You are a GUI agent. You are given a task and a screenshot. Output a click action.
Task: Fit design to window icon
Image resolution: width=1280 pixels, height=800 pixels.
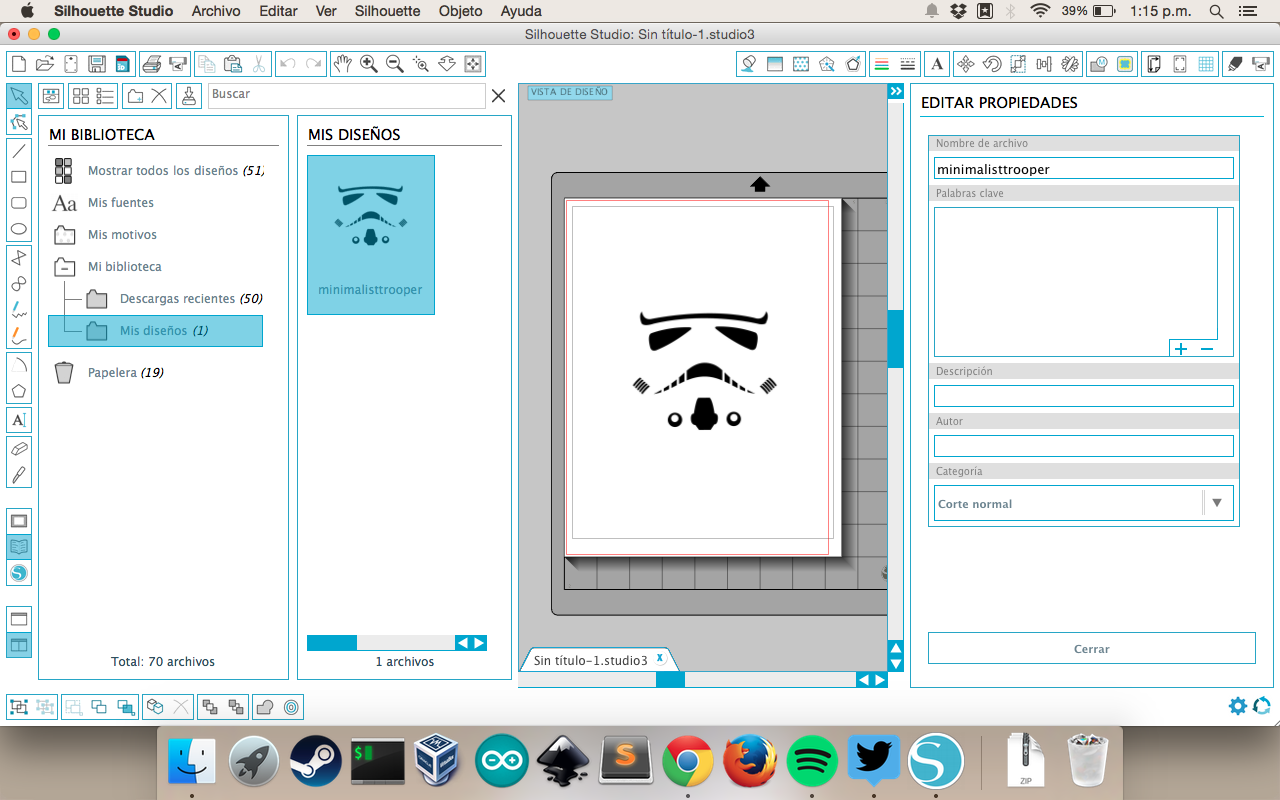tap(473, 64)
